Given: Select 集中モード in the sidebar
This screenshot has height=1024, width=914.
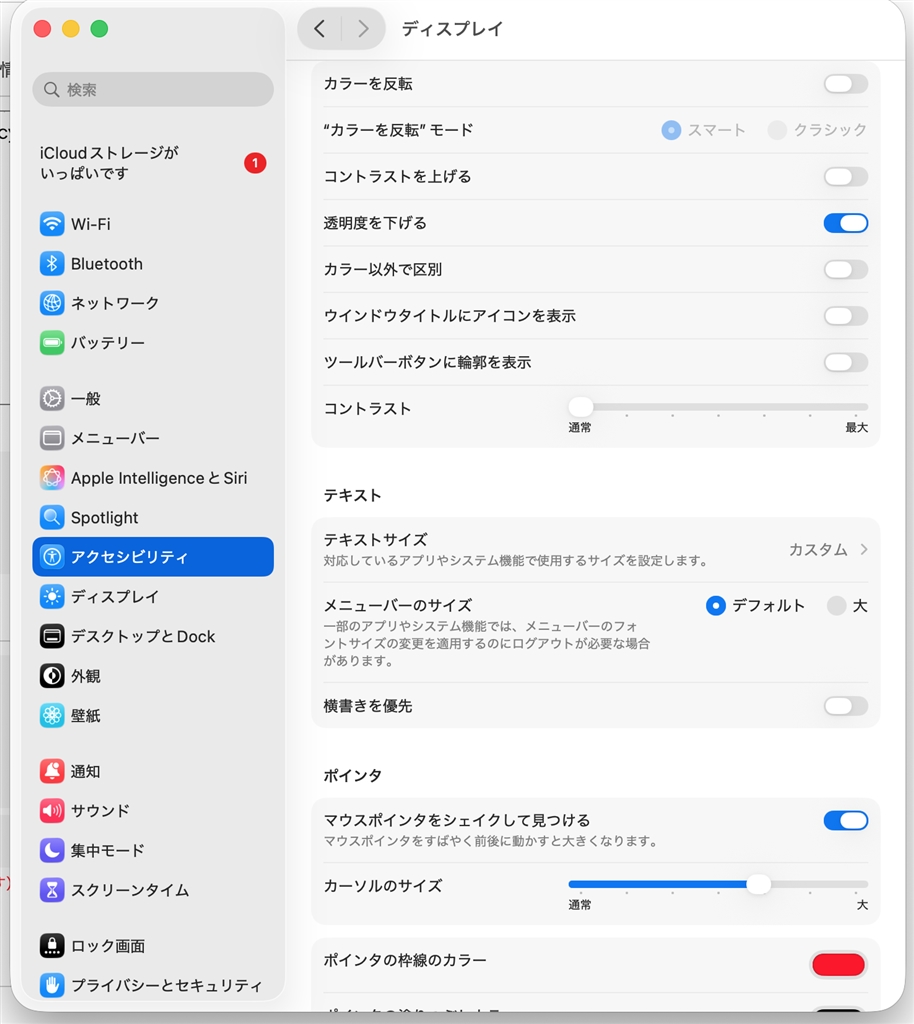Looking at the screenshot, I should coord(153,850).
